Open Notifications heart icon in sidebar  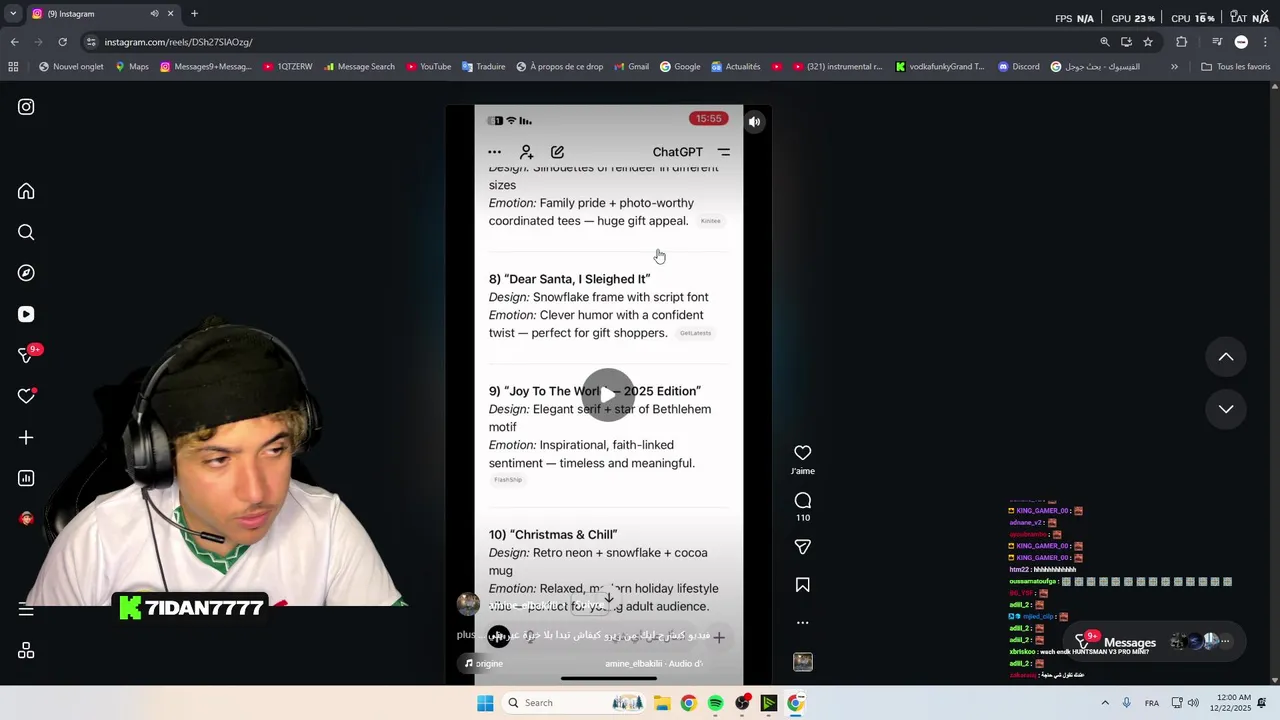26,396
